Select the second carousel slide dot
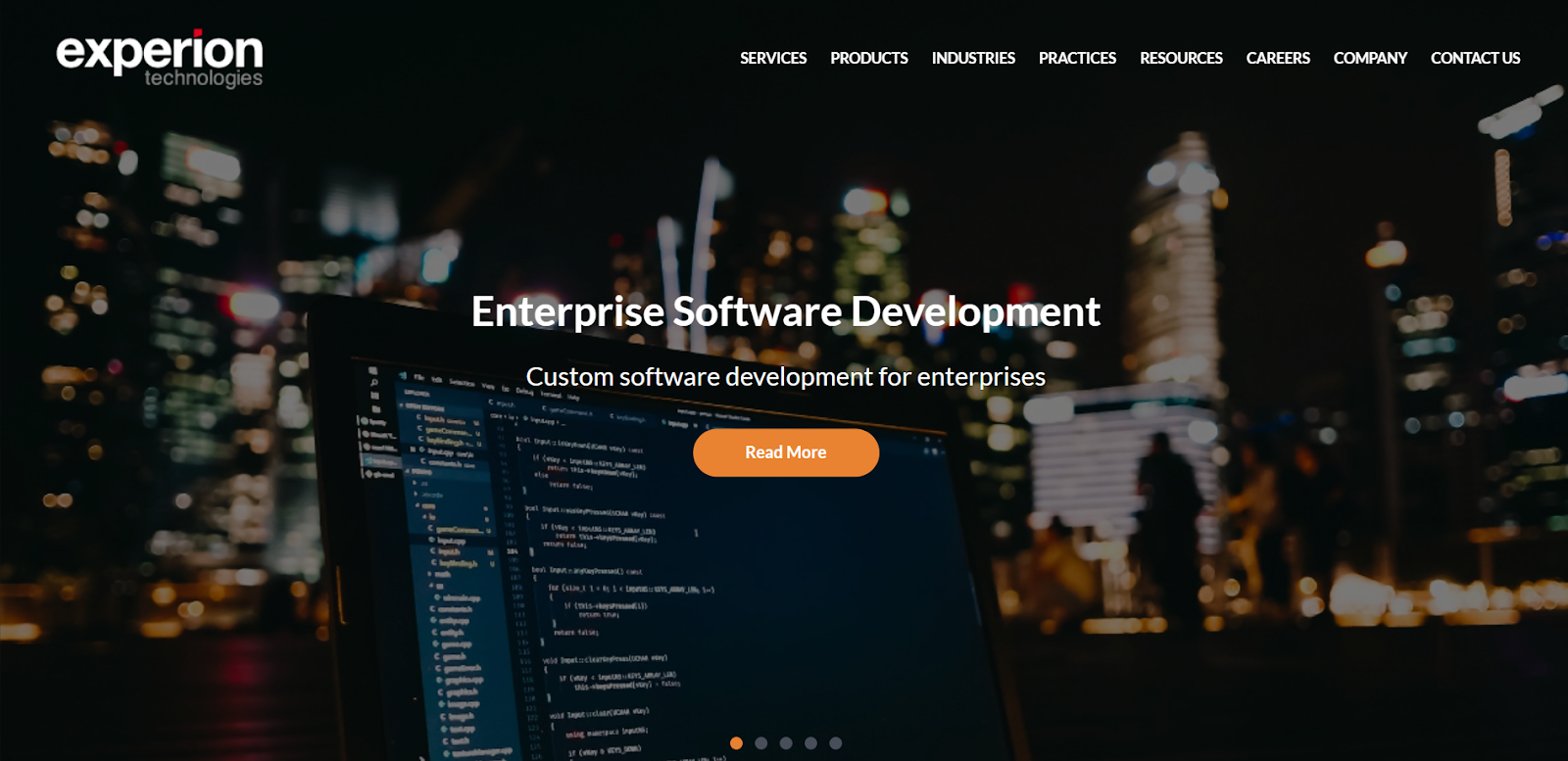This screenshot has height=761, width=1568. 761,743
